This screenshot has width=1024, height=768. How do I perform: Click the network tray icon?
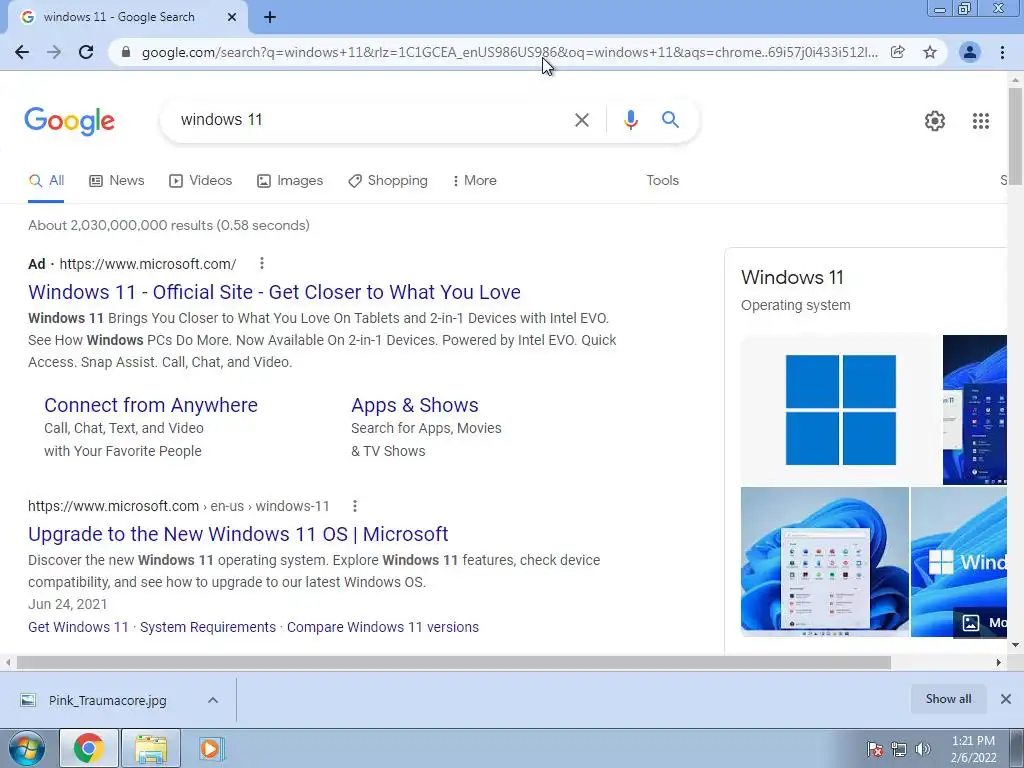(x=899, y=750)
